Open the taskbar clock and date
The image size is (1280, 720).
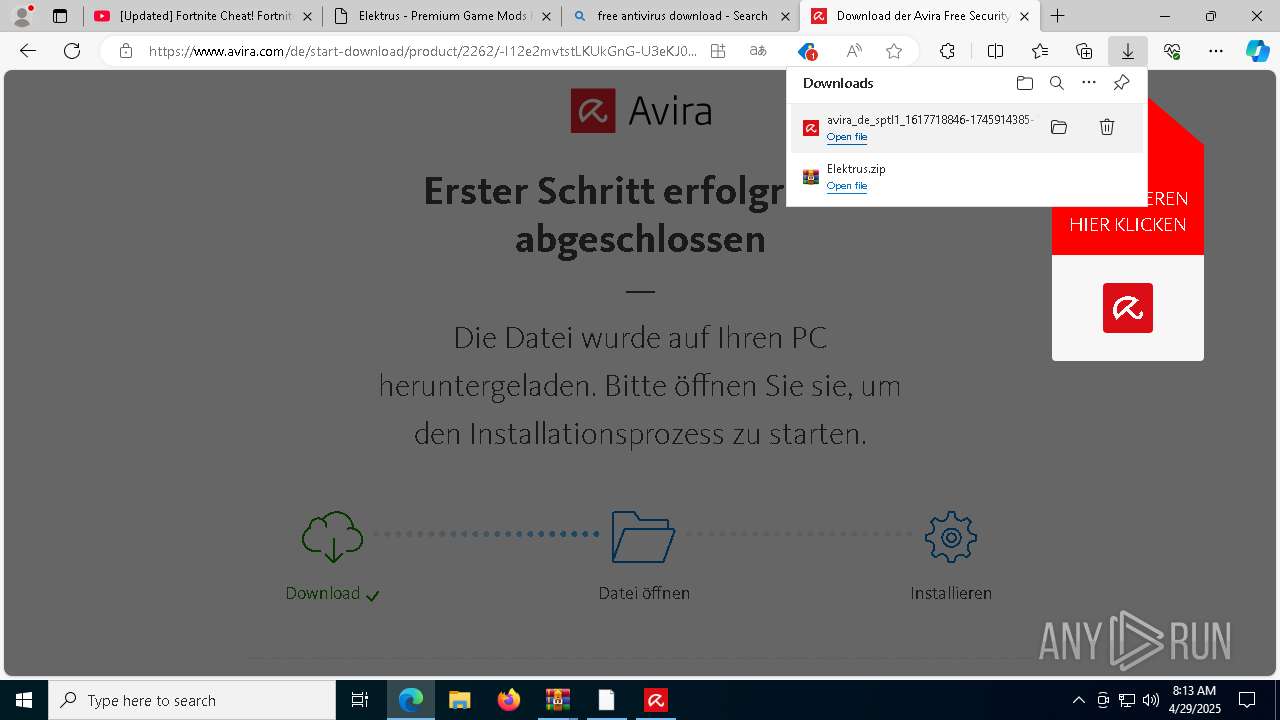pos(1195,700)
